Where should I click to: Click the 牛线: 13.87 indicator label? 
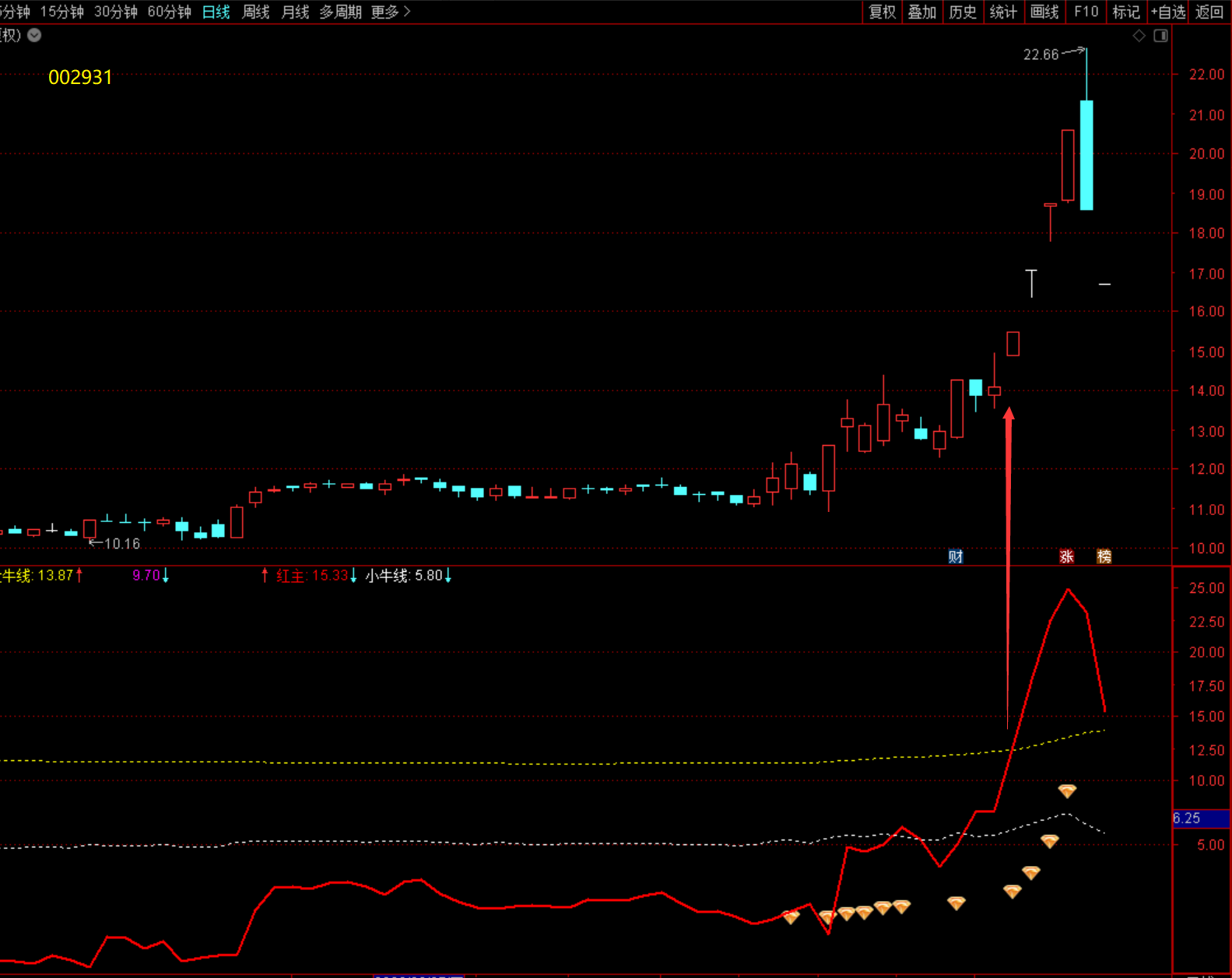(37, 576)
